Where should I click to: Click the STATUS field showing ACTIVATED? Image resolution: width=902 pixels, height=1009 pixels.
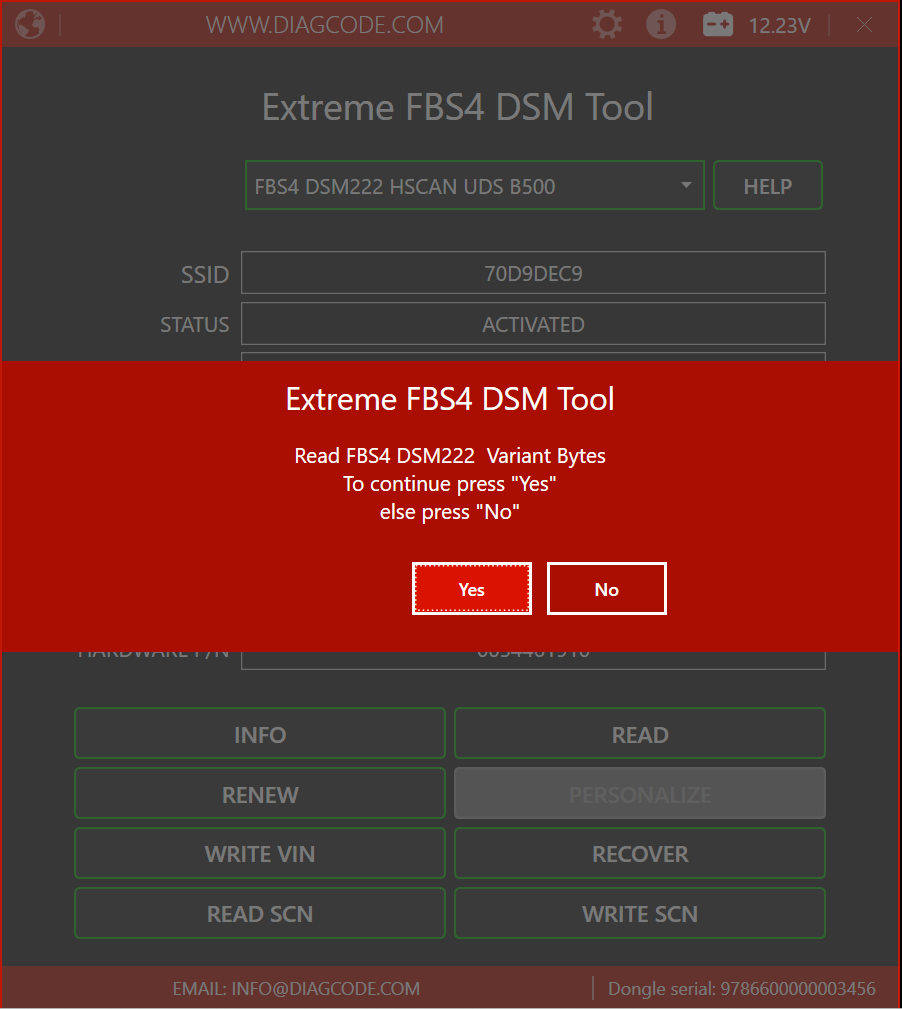click(533, 324)
